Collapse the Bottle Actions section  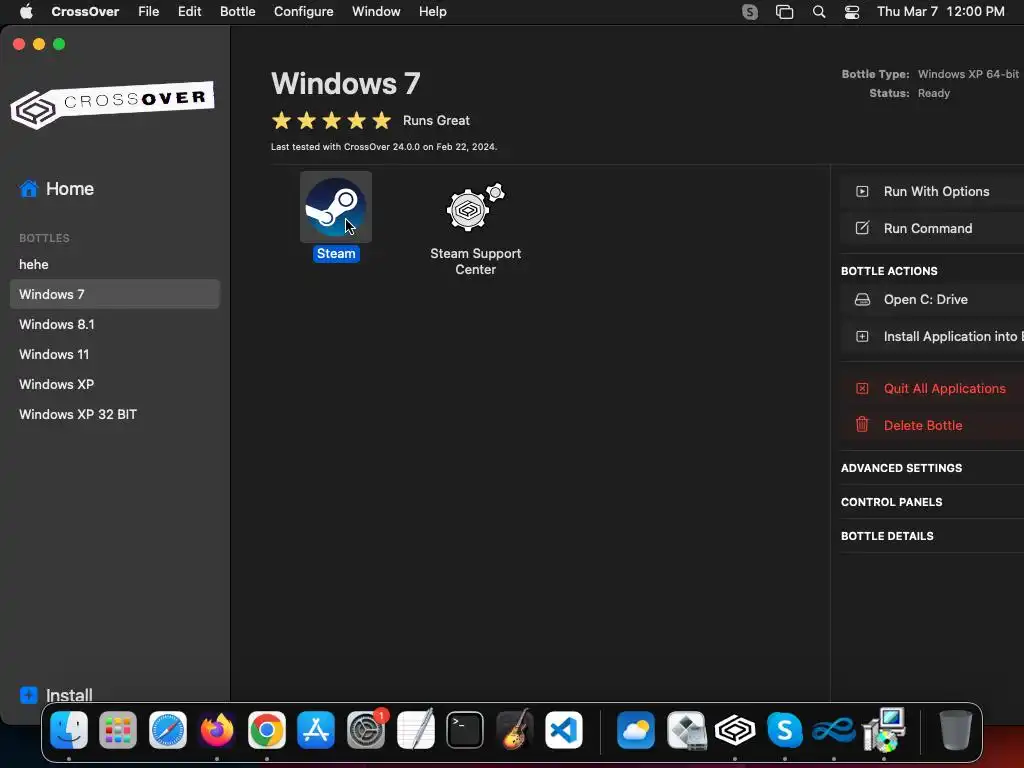coord(889,271)
